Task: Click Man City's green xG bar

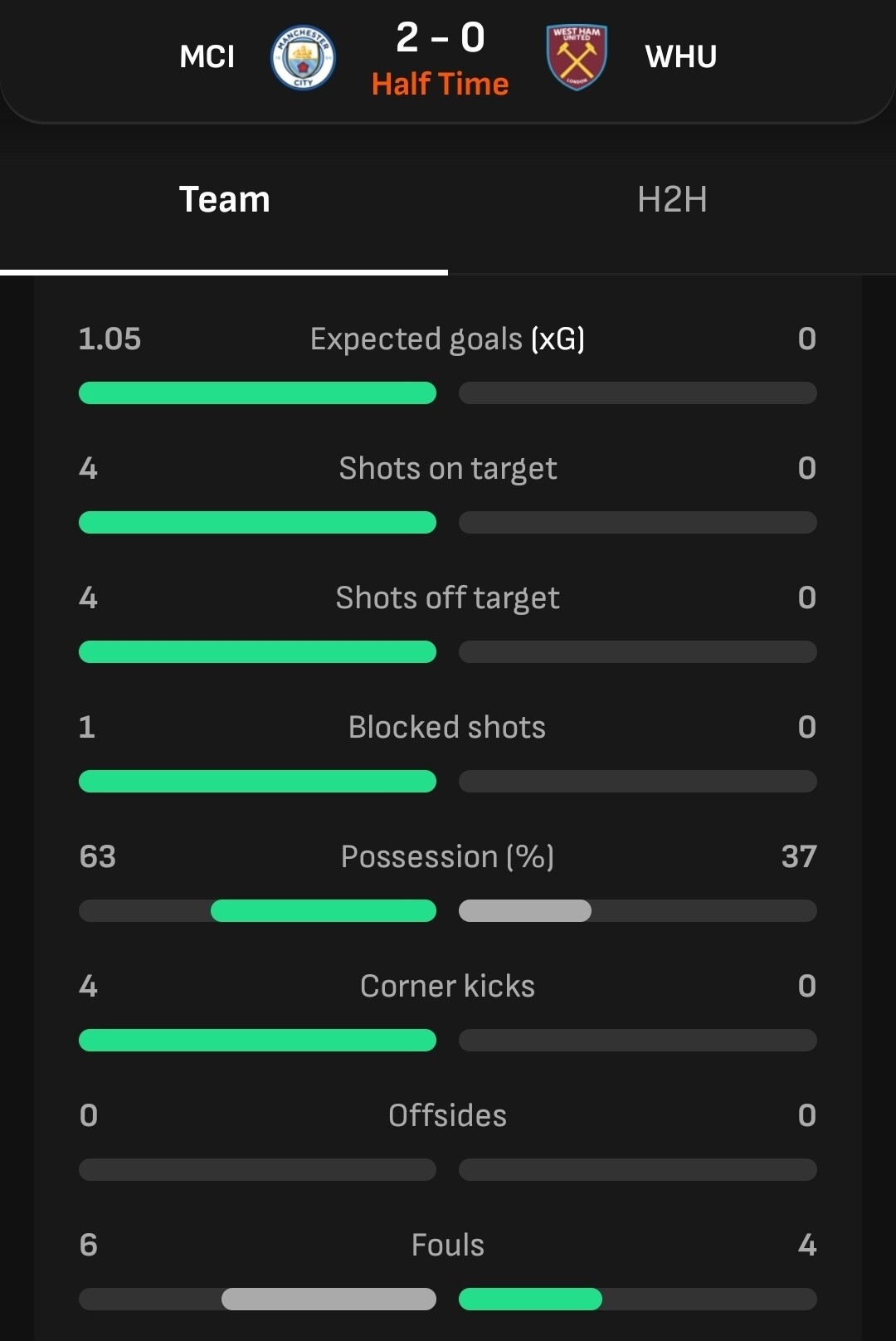Action: coord(257,393)
